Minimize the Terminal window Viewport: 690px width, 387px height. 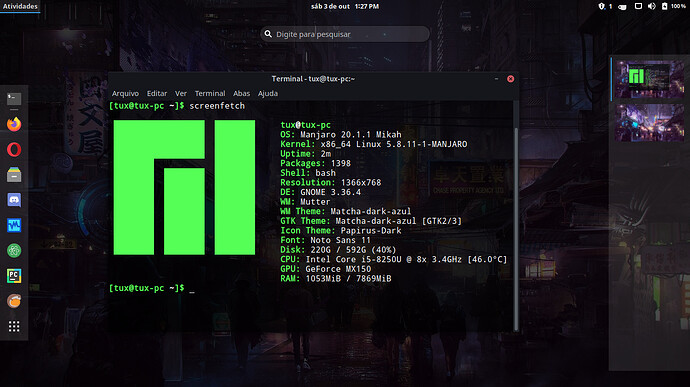click(x=496, y=79)
